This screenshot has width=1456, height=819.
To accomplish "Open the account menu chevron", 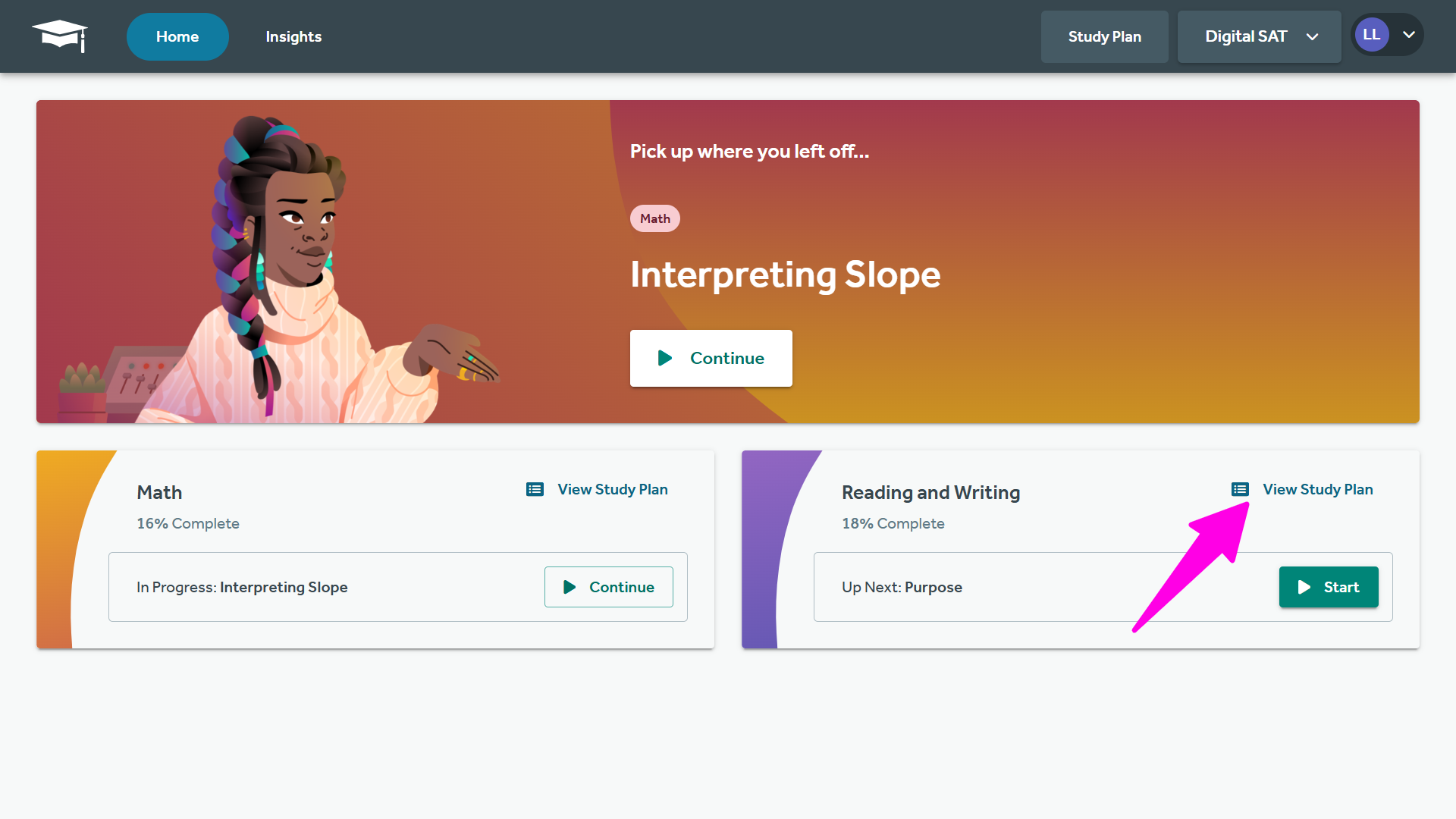I will tap(1409, 35).
